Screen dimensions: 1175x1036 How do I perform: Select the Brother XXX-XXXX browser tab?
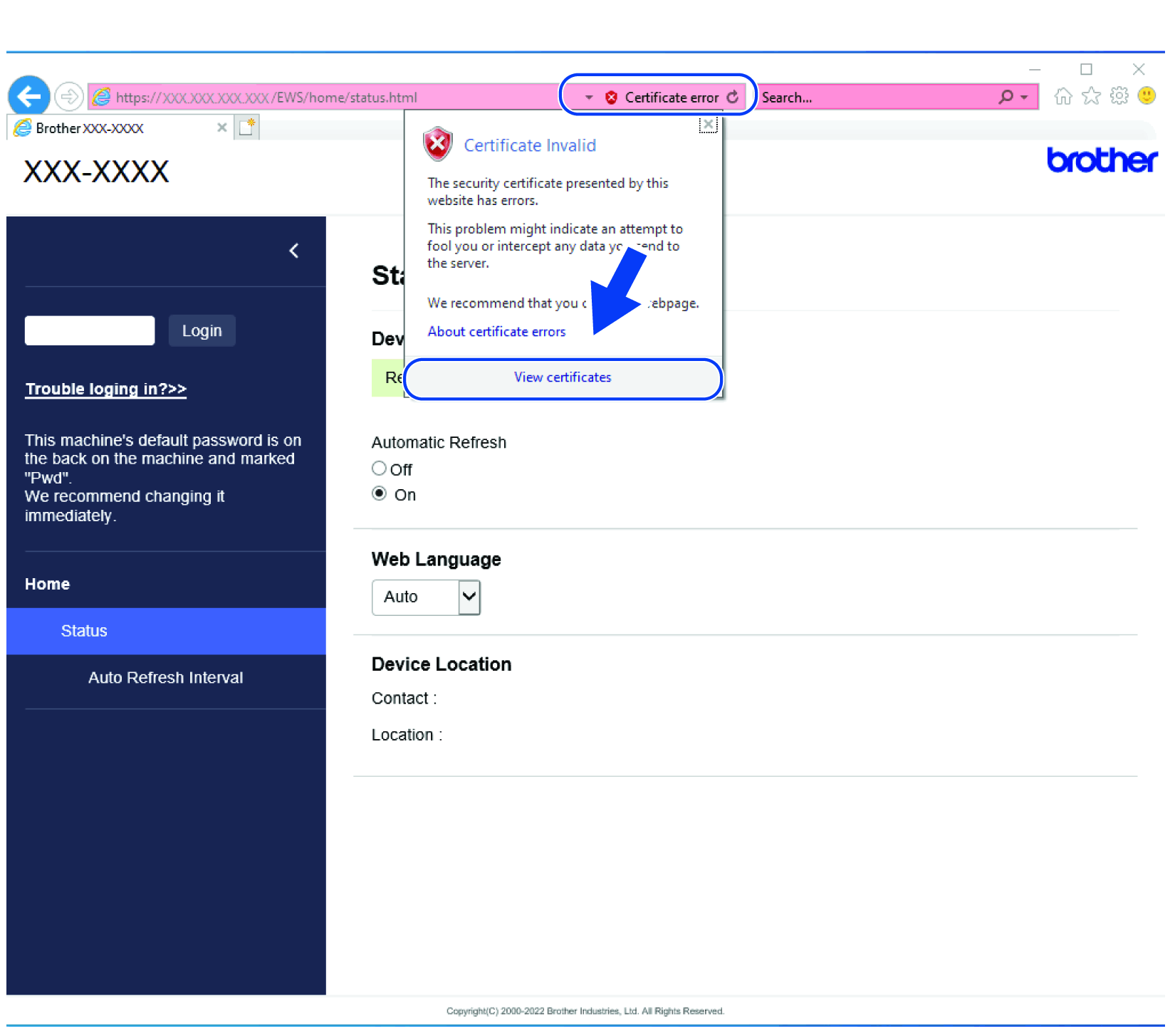[x=120, y=128]
